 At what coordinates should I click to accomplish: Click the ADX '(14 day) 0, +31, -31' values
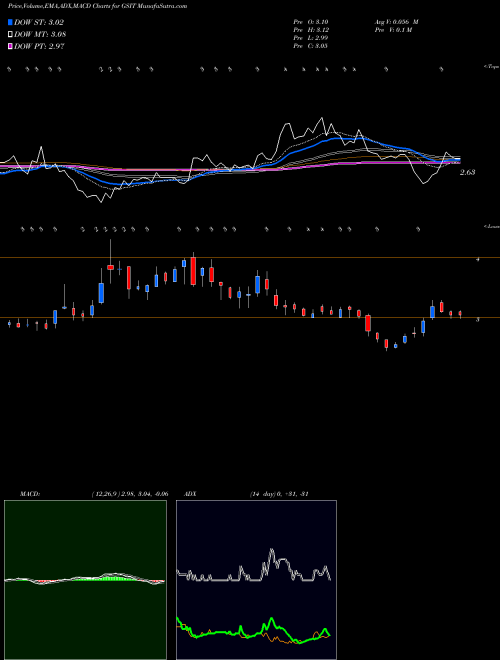coord(279,494)
